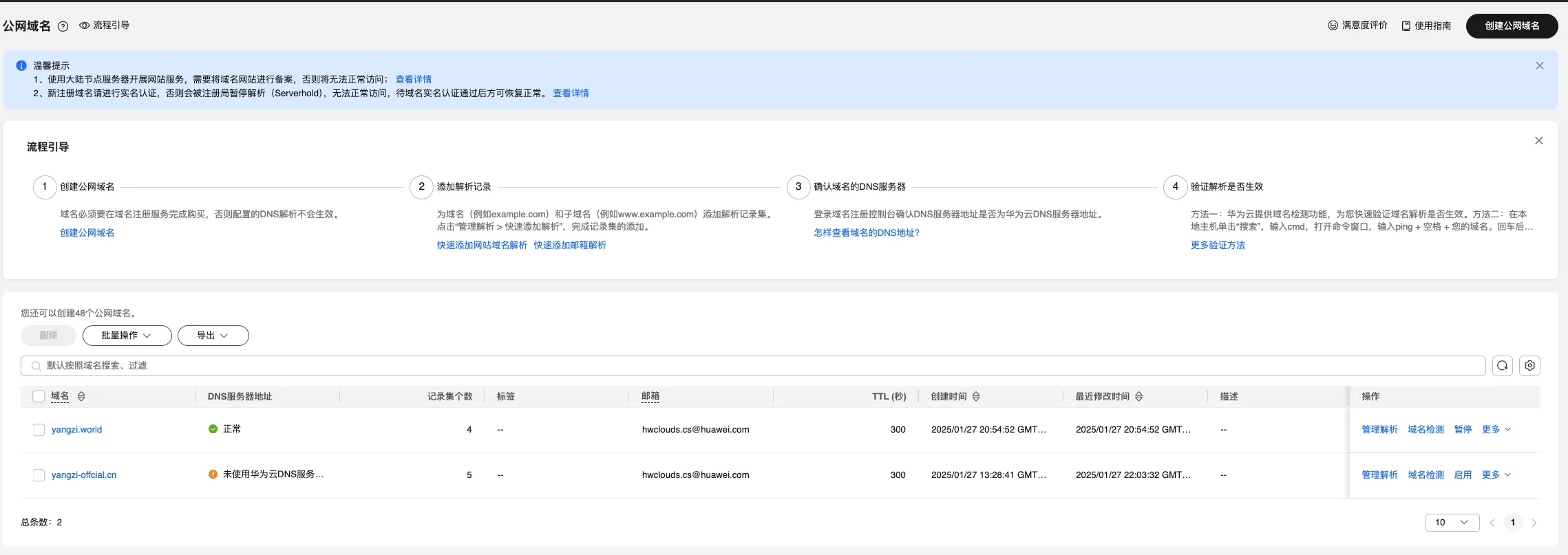Open the 导出 dropdown menu

coord(213,336)
